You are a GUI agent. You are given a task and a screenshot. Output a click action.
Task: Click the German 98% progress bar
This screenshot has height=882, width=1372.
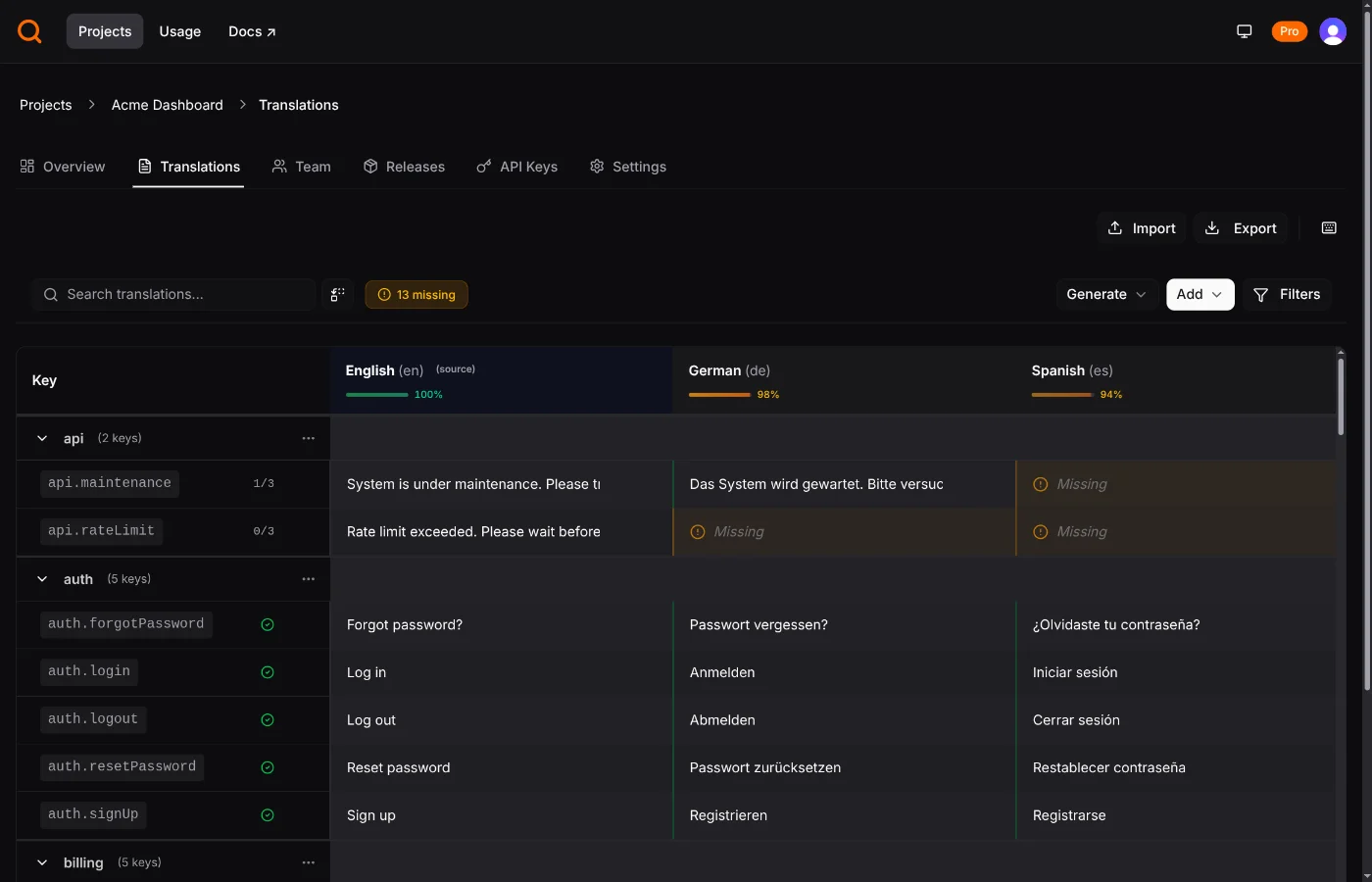click(719, 395)
